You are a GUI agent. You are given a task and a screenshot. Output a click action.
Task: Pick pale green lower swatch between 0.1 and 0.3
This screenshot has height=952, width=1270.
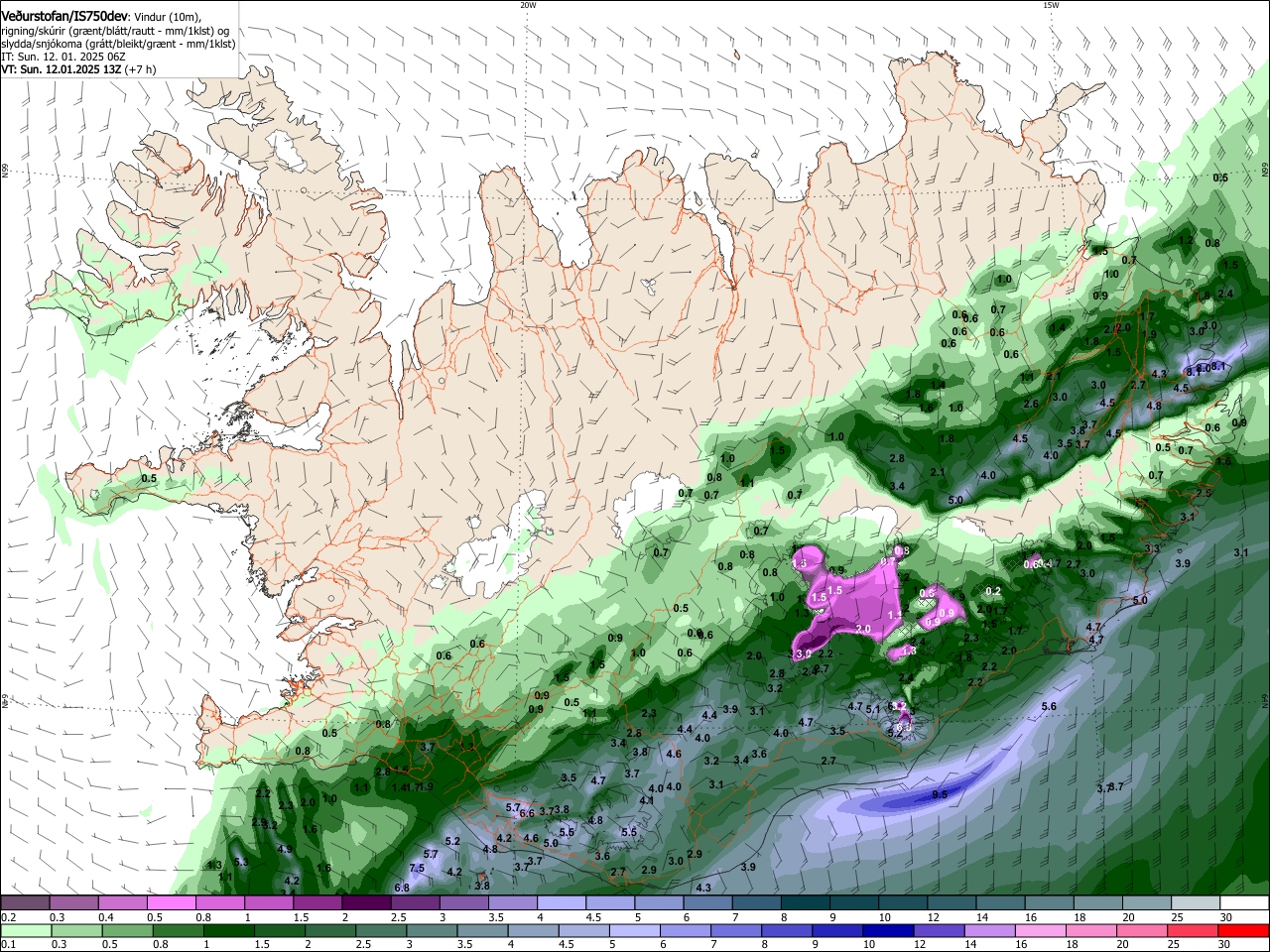pos(25,931)
